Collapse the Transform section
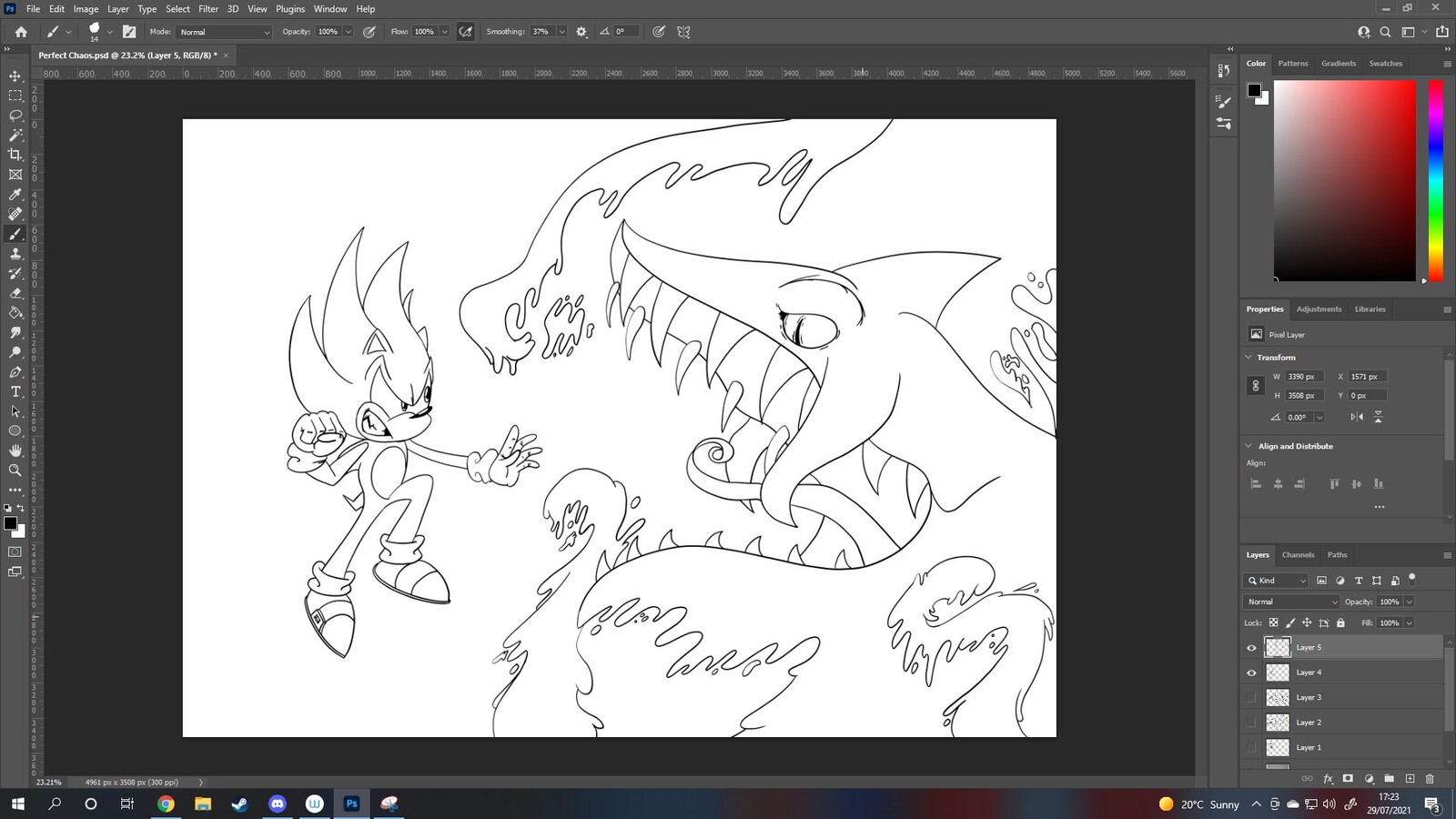The image size is (1456, 819). 1249,358
